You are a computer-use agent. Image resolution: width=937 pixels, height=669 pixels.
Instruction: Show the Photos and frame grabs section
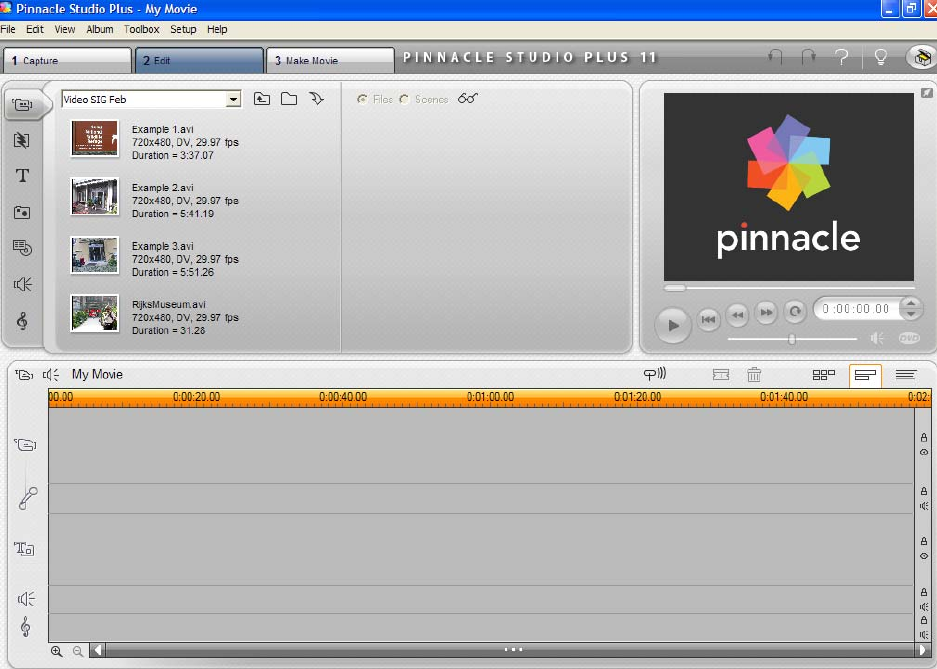click(x=22, y=212)
